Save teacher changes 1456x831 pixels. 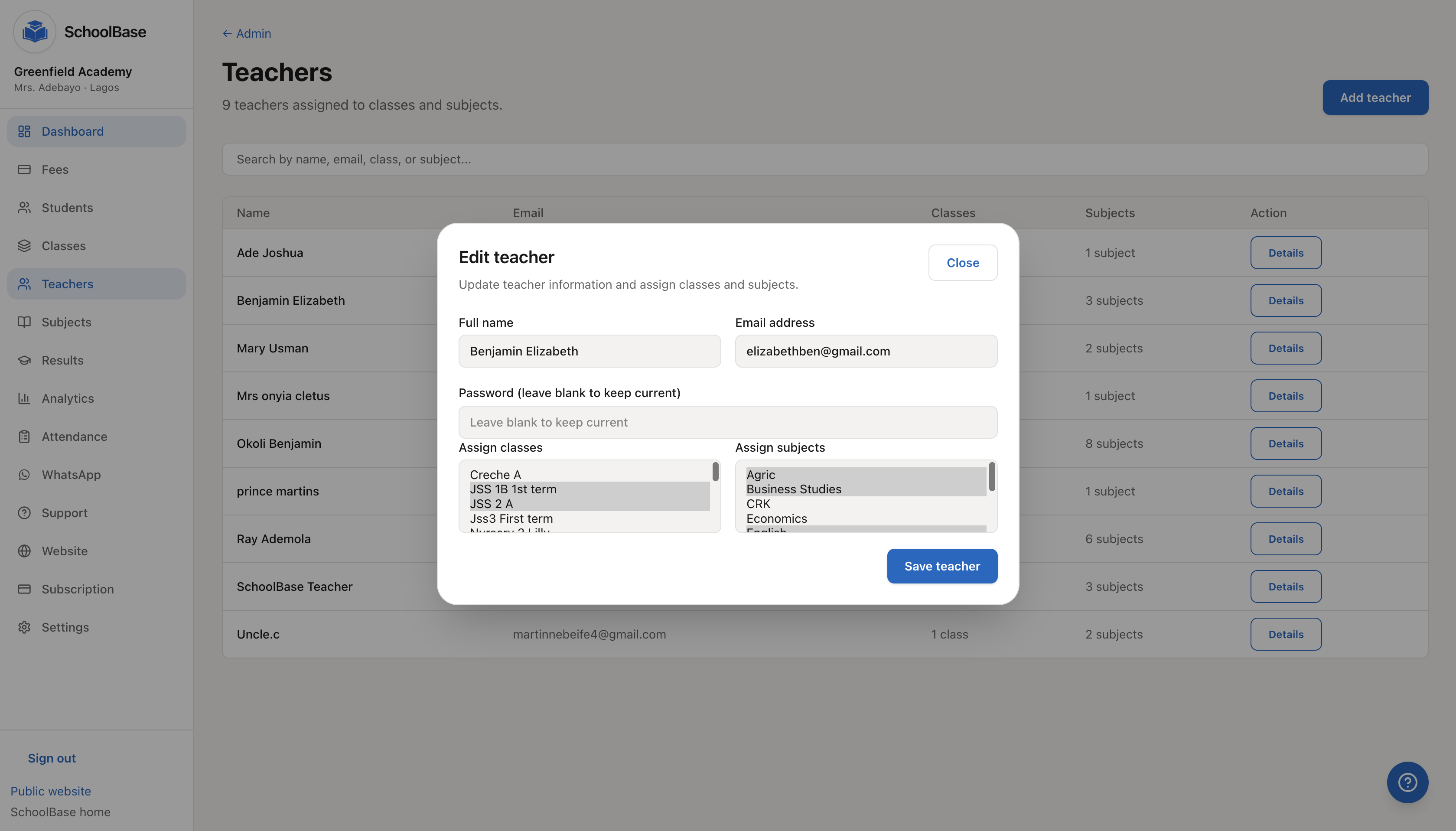[x=942, y=566]
